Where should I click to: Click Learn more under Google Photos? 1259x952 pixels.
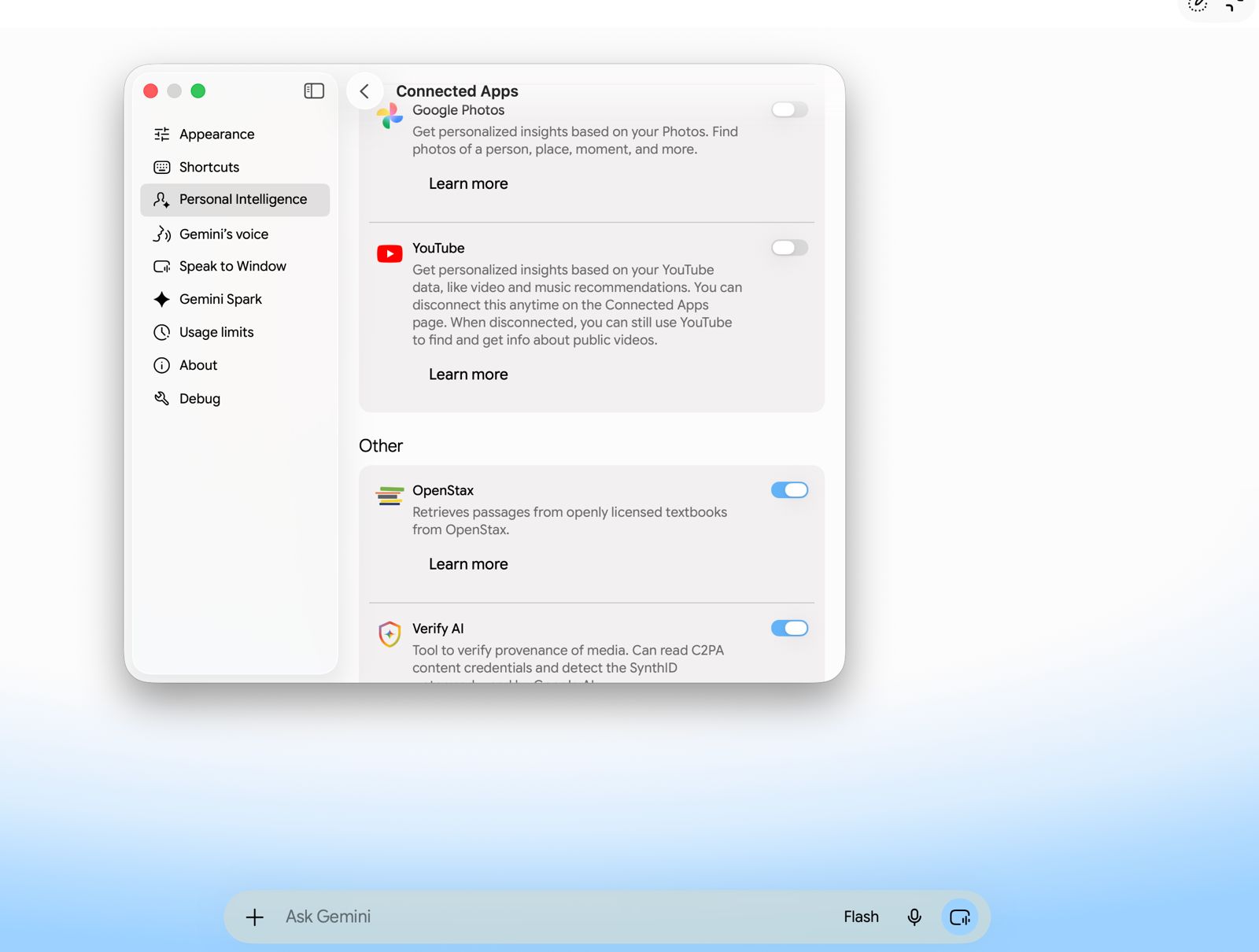coord(468,184)
